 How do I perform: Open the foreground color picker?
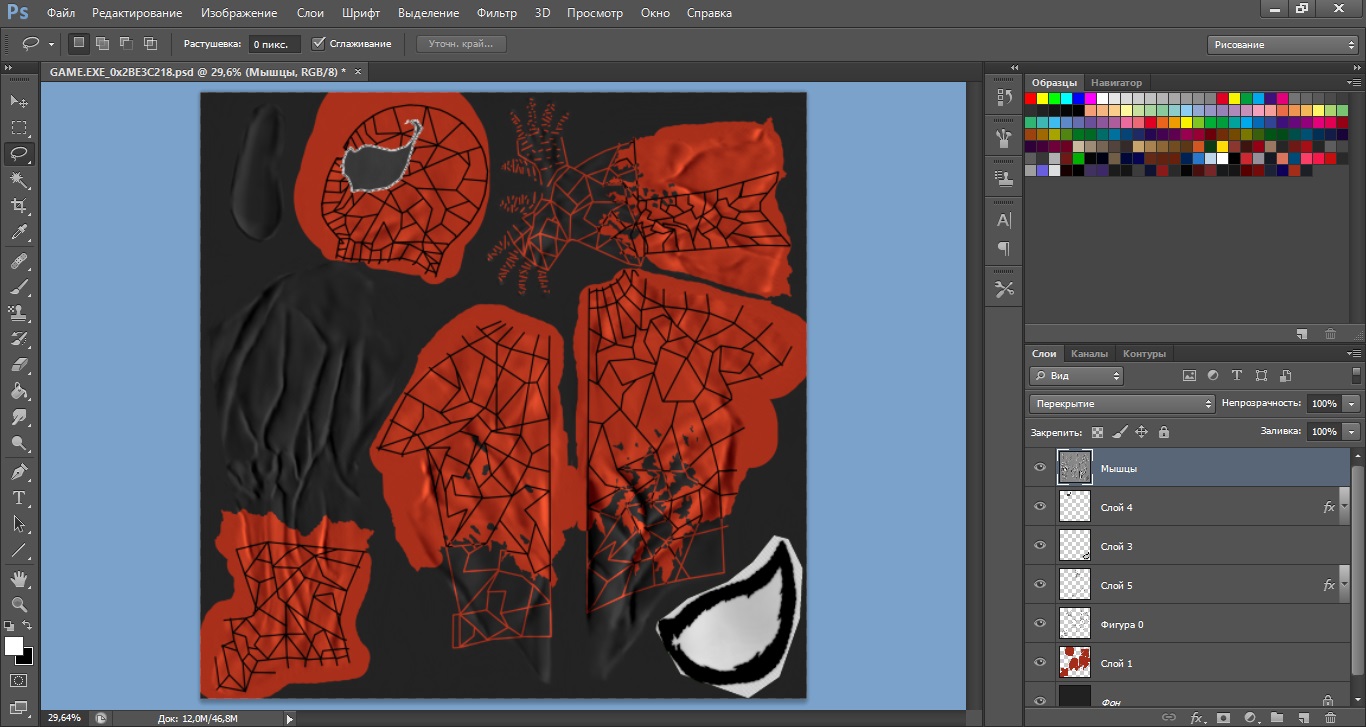coord(14,646)
